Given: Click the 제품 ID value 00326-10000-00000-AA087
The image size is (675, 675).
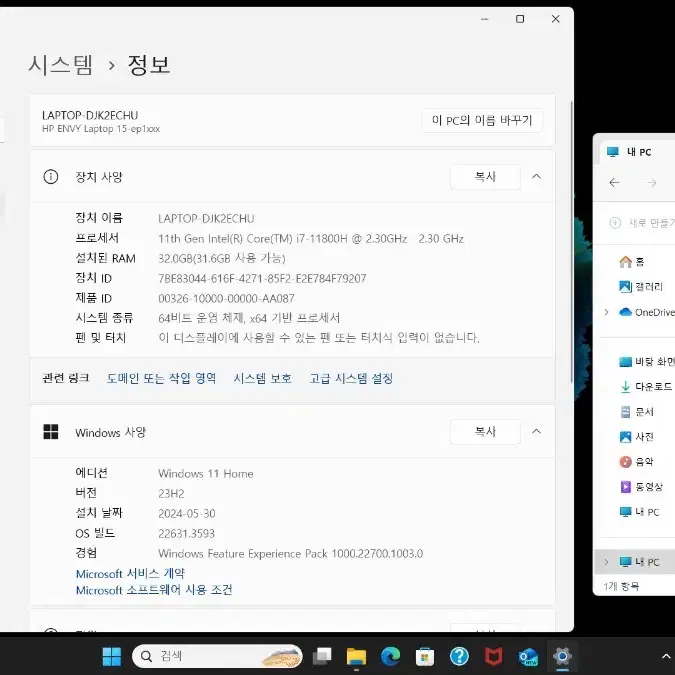Looking at the screenshot, I should click(x=226, y=298).
